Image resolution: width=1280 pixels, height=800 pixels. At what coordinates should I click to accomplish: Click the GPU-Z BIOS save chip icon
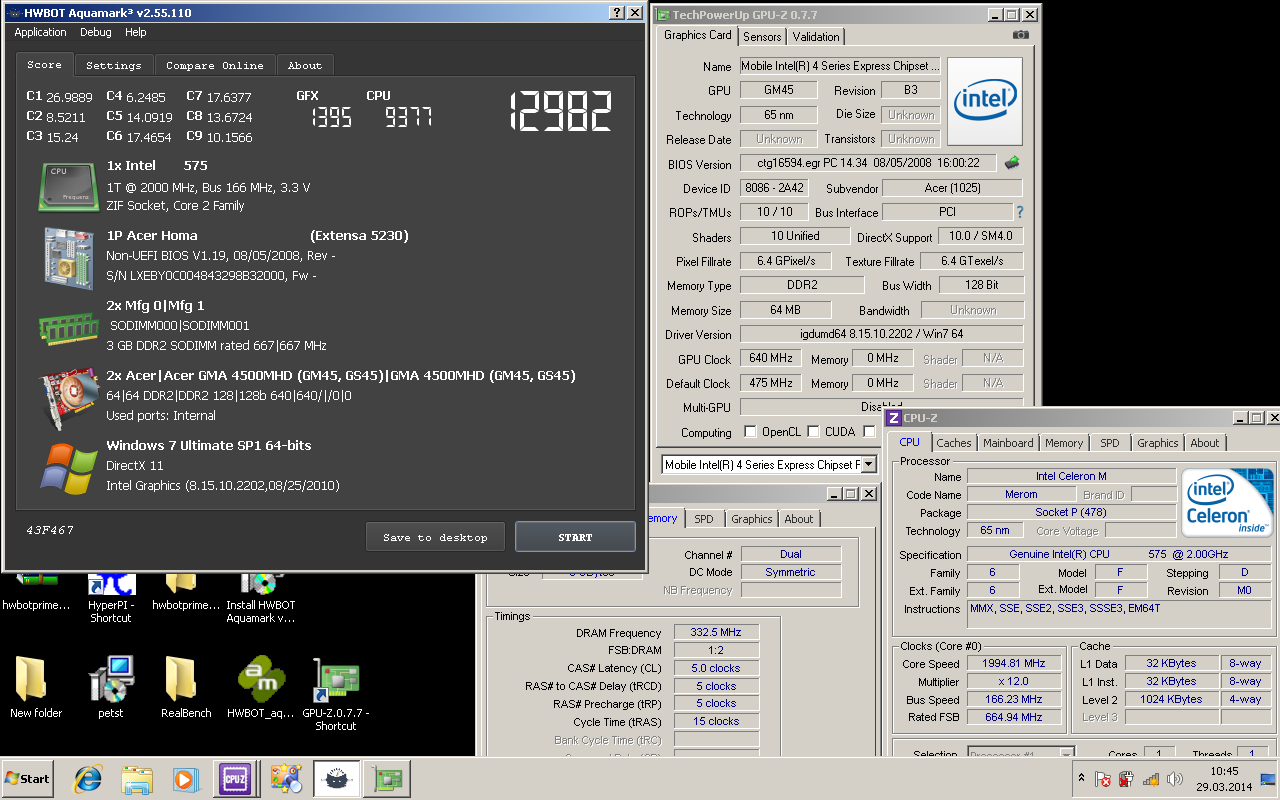point(1012,163)
